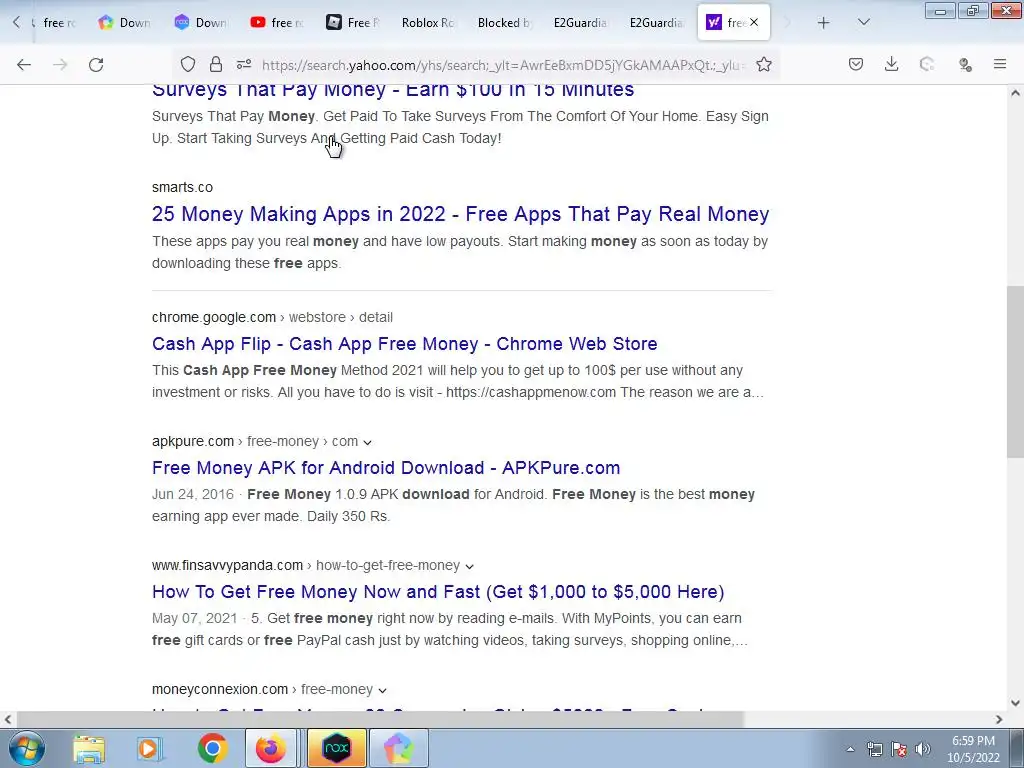Switch to the first E2Guardian tab
1024x768 pixels.
coord(580,23)
